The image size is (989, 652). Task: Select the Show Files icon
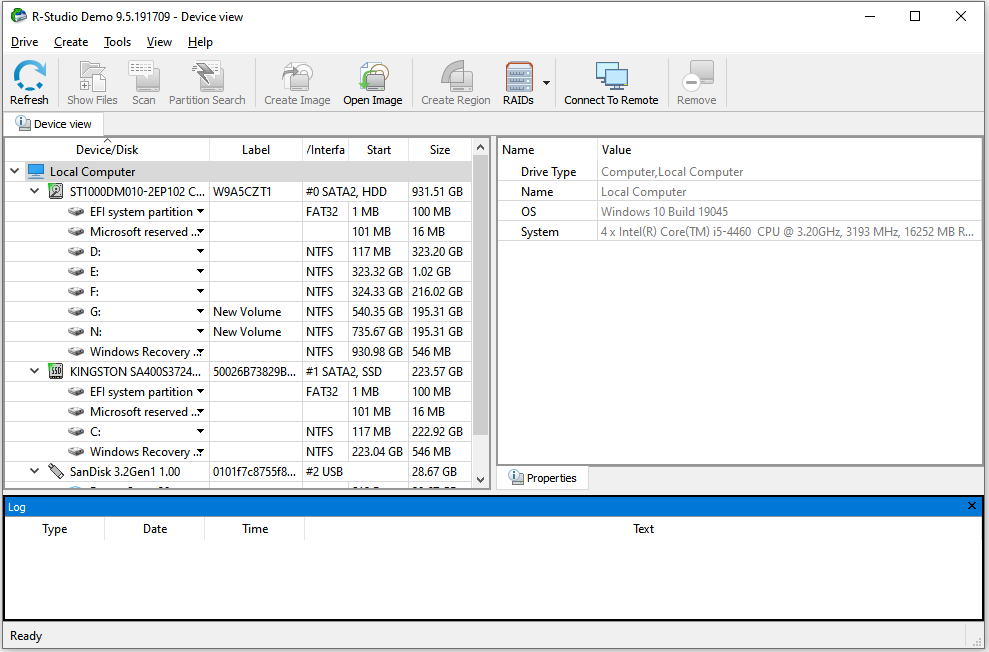[92, 82]
